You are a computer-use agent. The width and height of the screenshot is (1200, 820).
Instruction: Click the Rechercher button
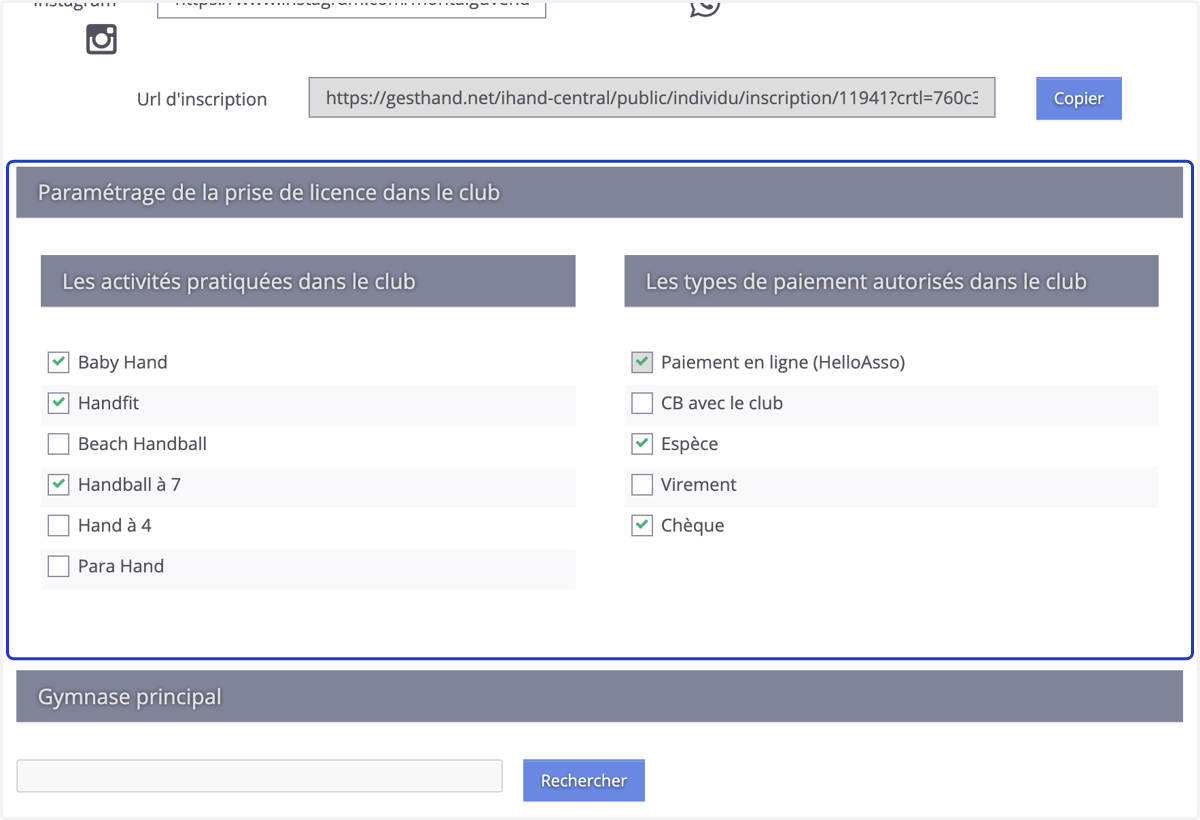(583, 780)
